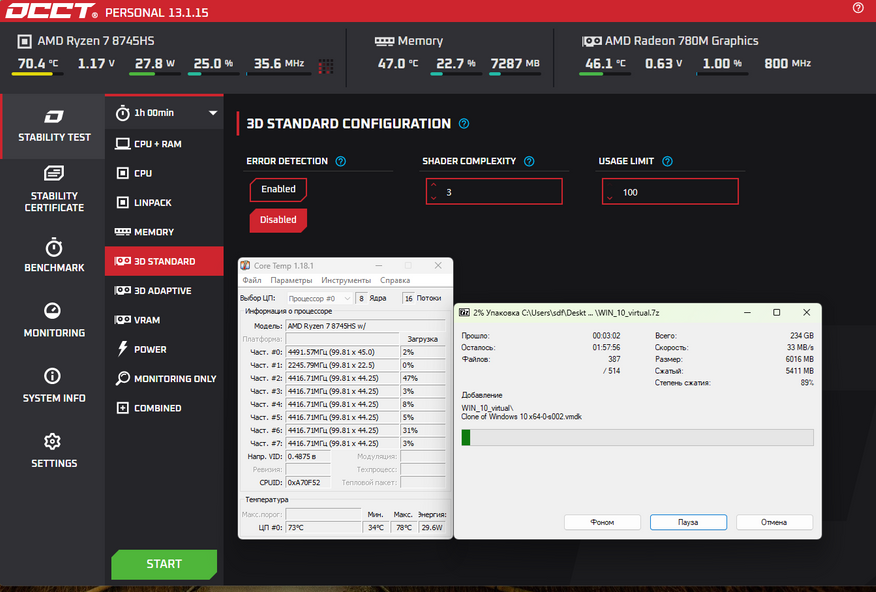This screenshot has width=876, height=592.
Task: Choose the CPU + RAM test
Action: 164,144
